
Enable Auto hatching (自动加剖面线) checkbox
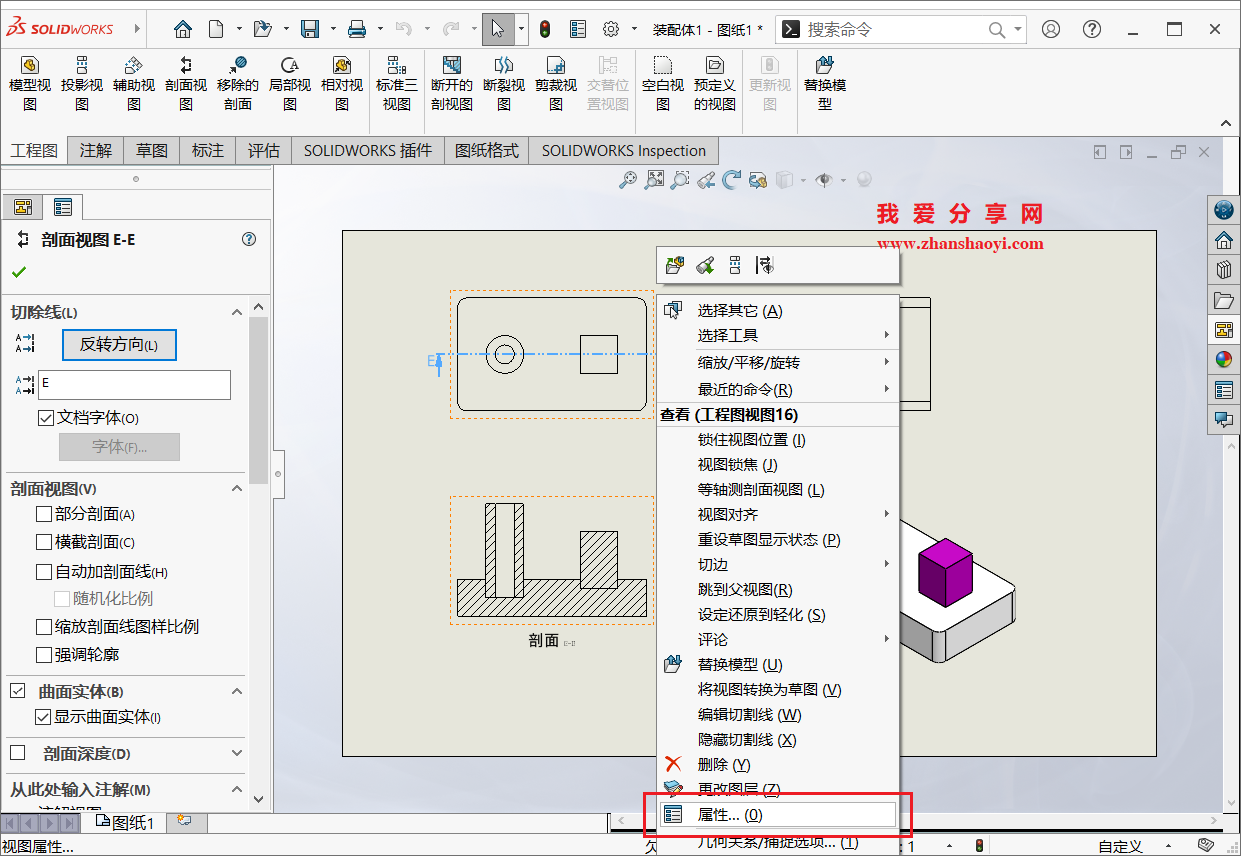(43, 572)
